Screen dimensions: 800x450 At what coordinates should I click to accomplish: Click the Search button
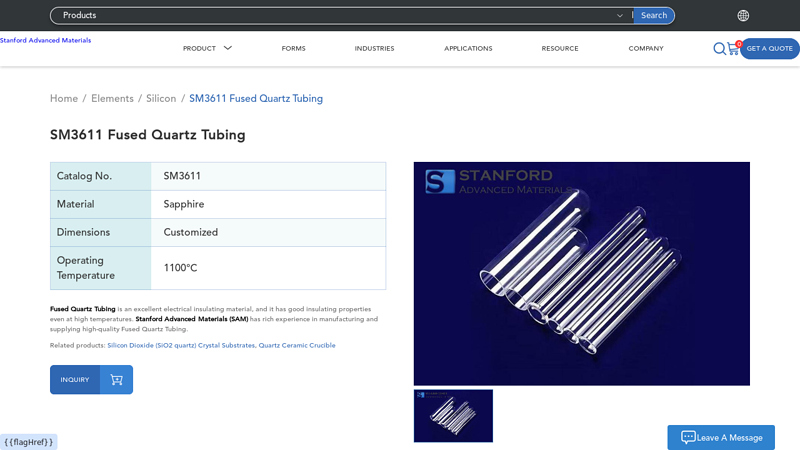point(654,15)
